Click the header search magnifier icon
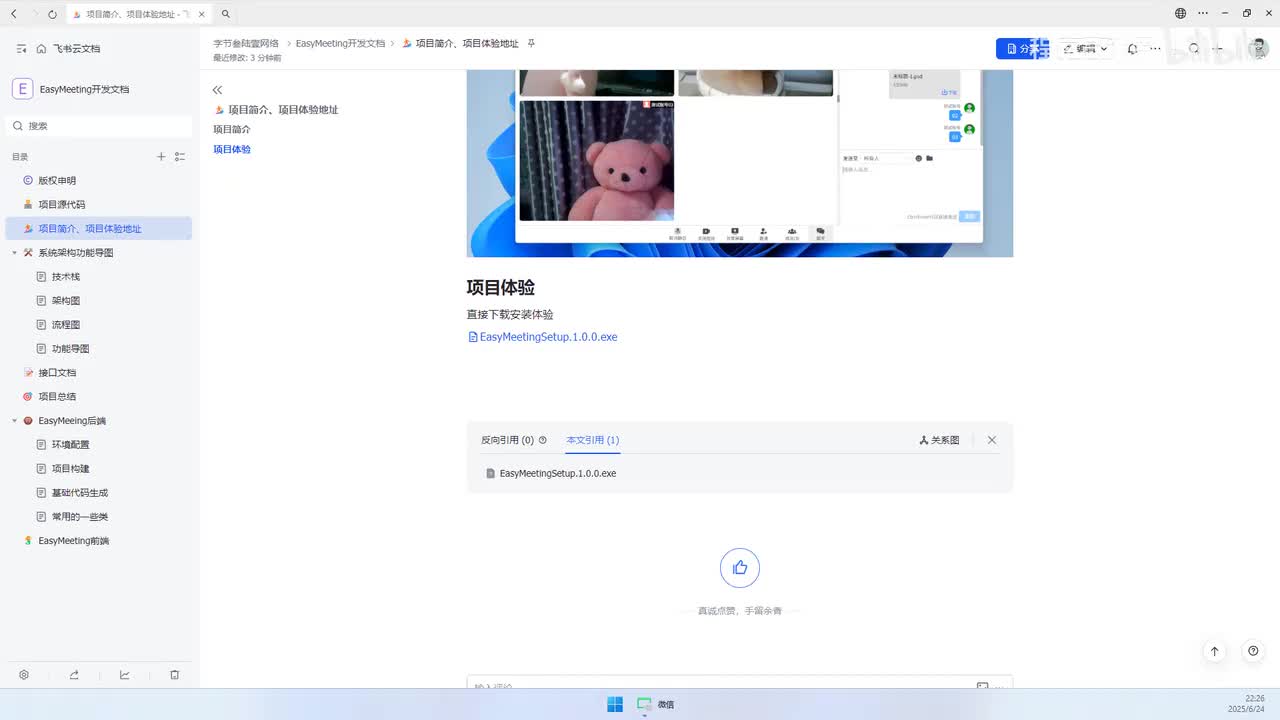This screenshot has width=1280, height=720. [1194, 48]
